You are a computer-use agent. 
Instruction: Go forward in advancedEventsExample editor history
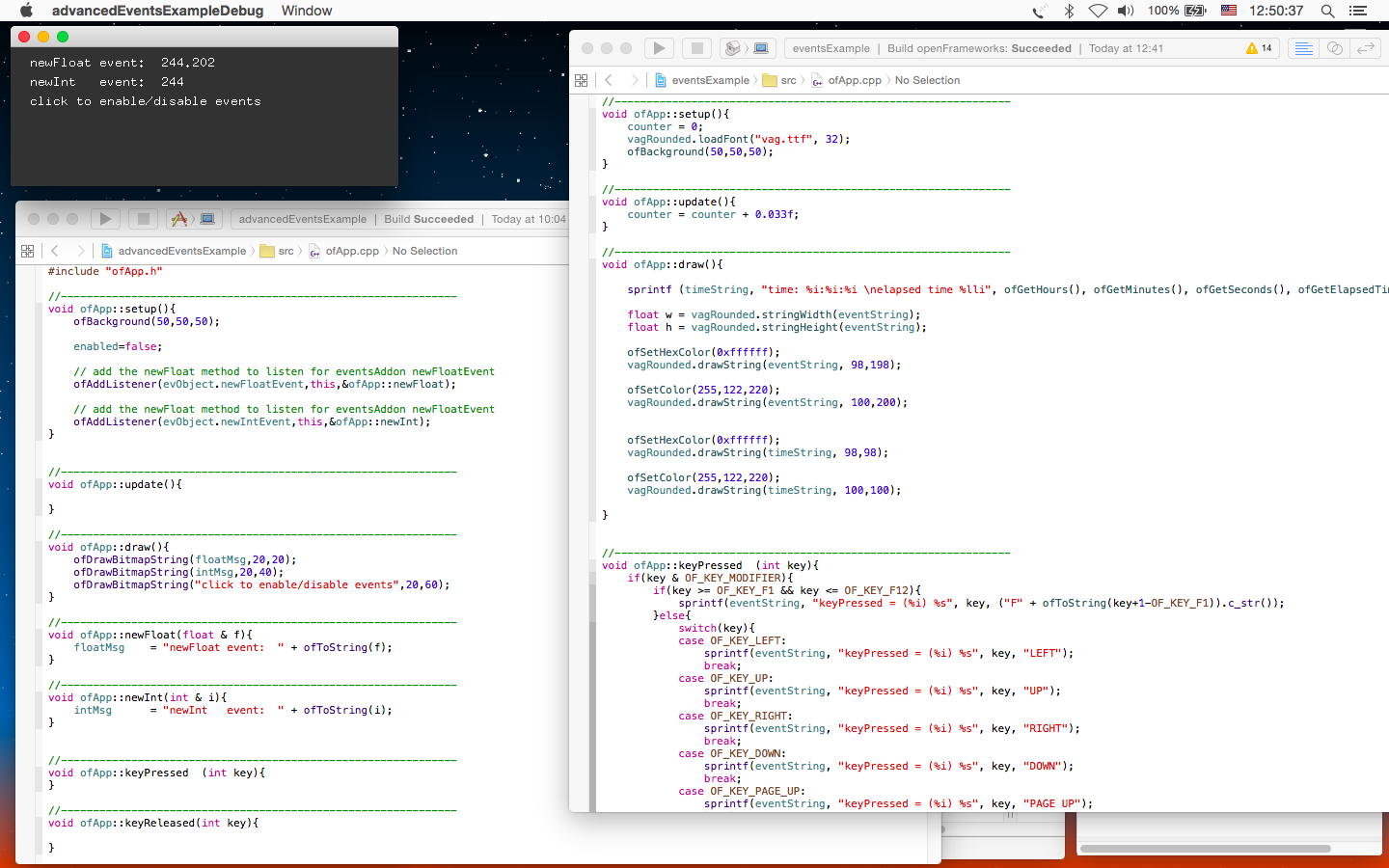[x=80, y=251]
